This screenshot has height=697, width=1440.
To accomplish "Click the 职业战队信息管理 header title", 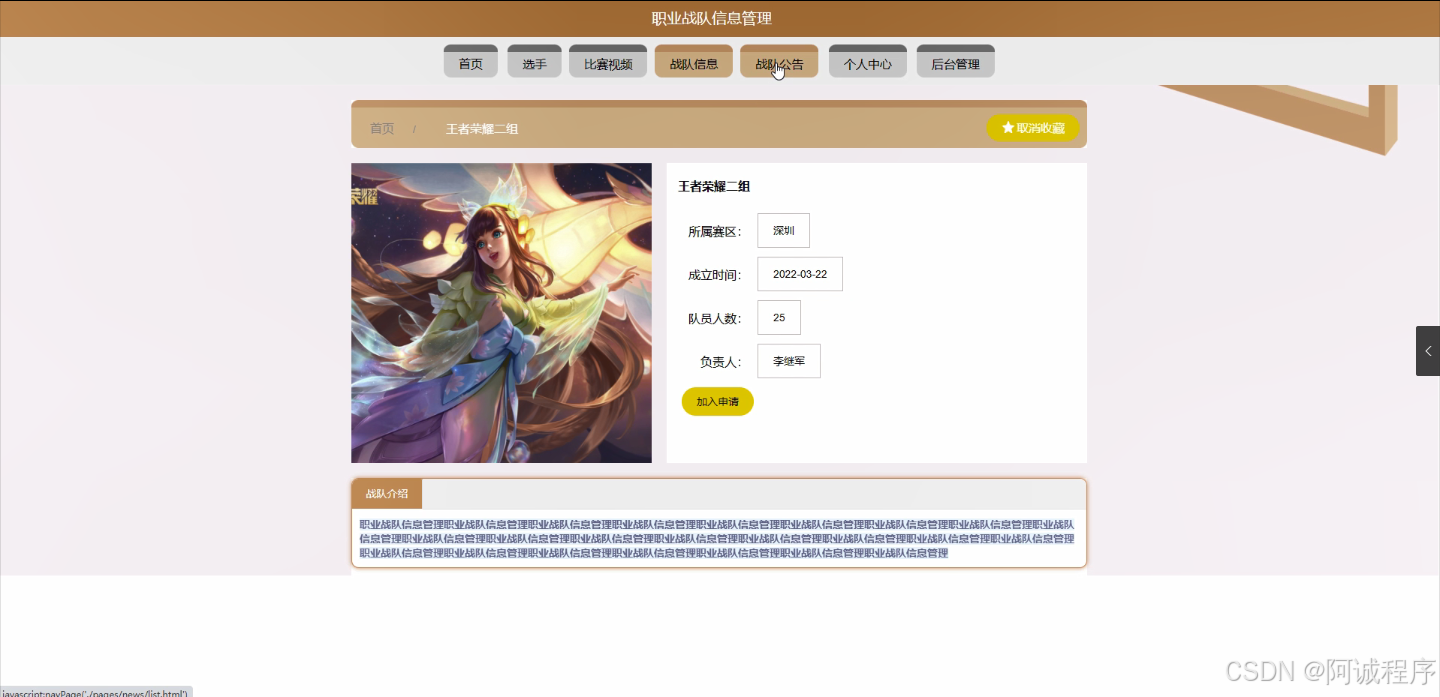I will [x=712, y=18].
